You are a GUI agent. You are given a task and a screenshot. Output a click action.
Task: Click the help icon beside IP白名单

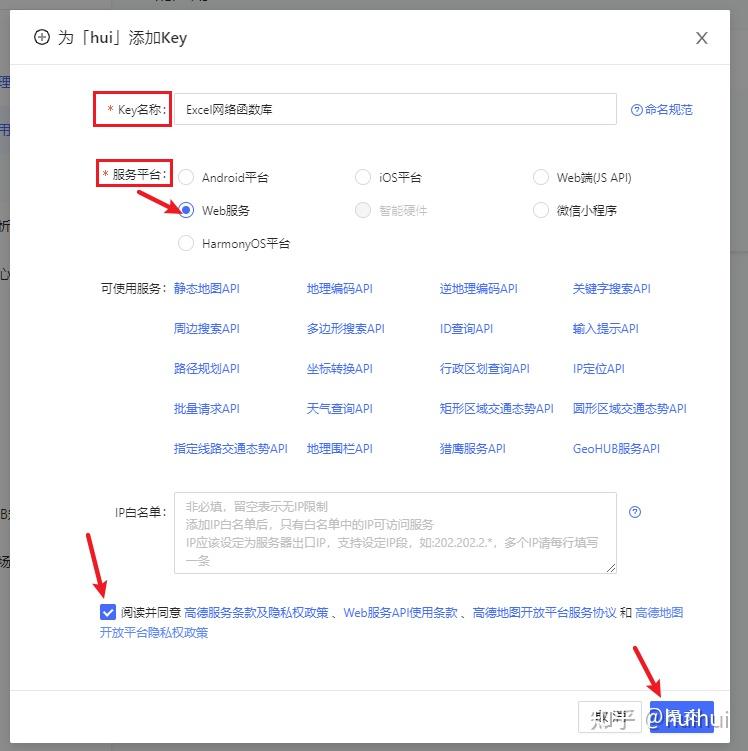tap(635, 512)
